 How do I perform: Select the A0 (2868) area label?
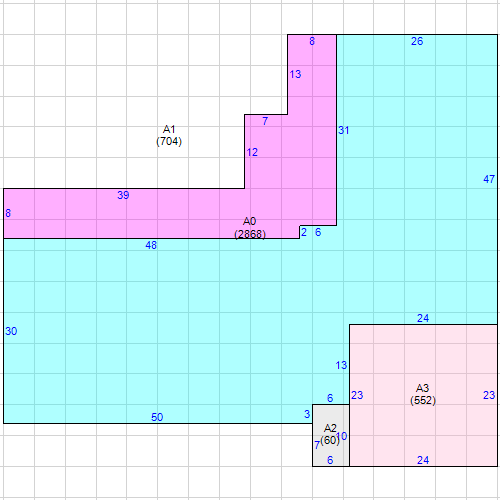click(250, 228)
